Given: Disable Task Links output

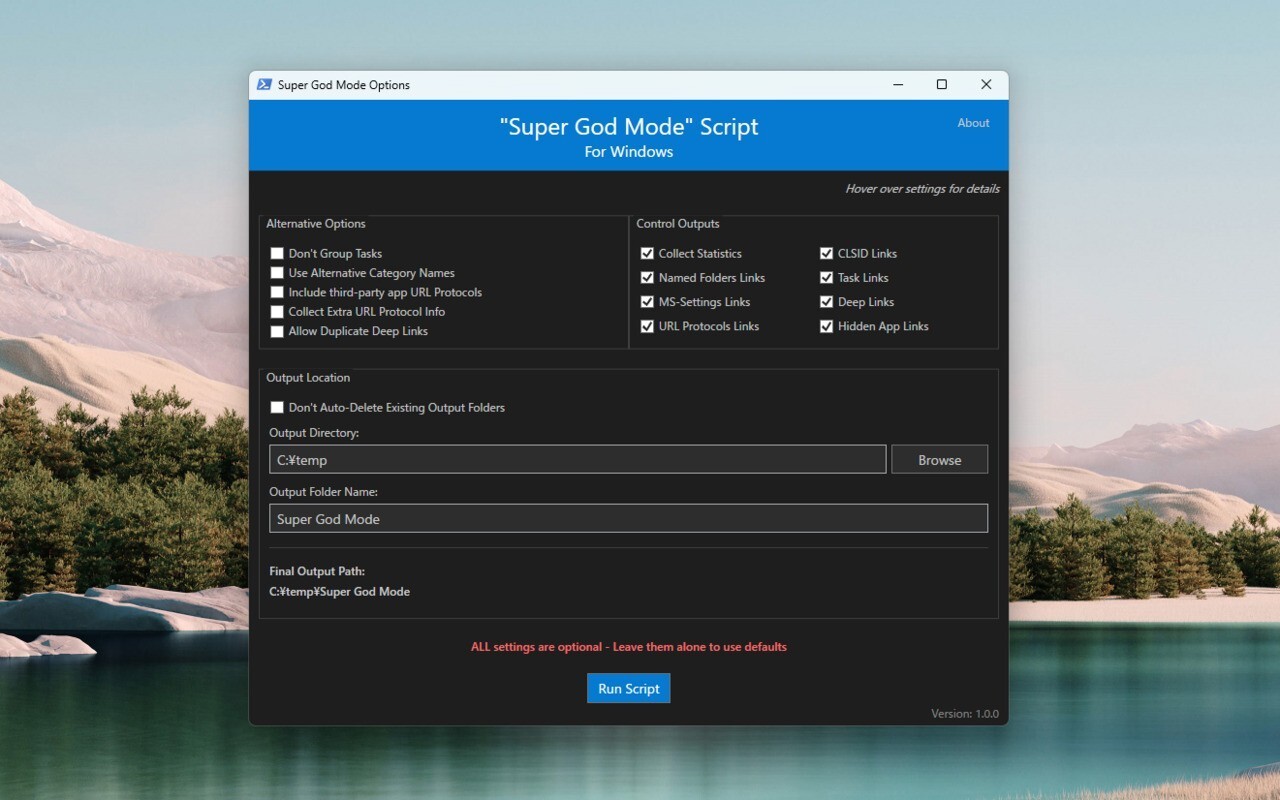Looking at the screenshot, I should [827, 278].
